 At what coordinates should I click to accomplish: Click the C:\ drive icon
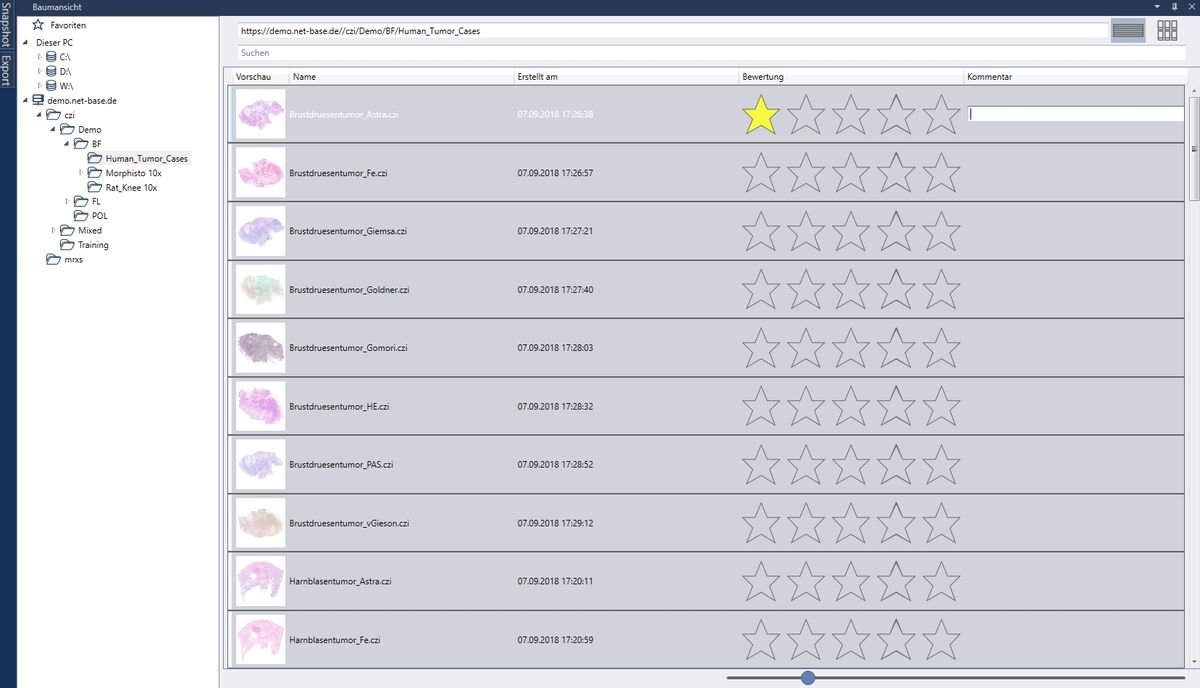(51, 57)
